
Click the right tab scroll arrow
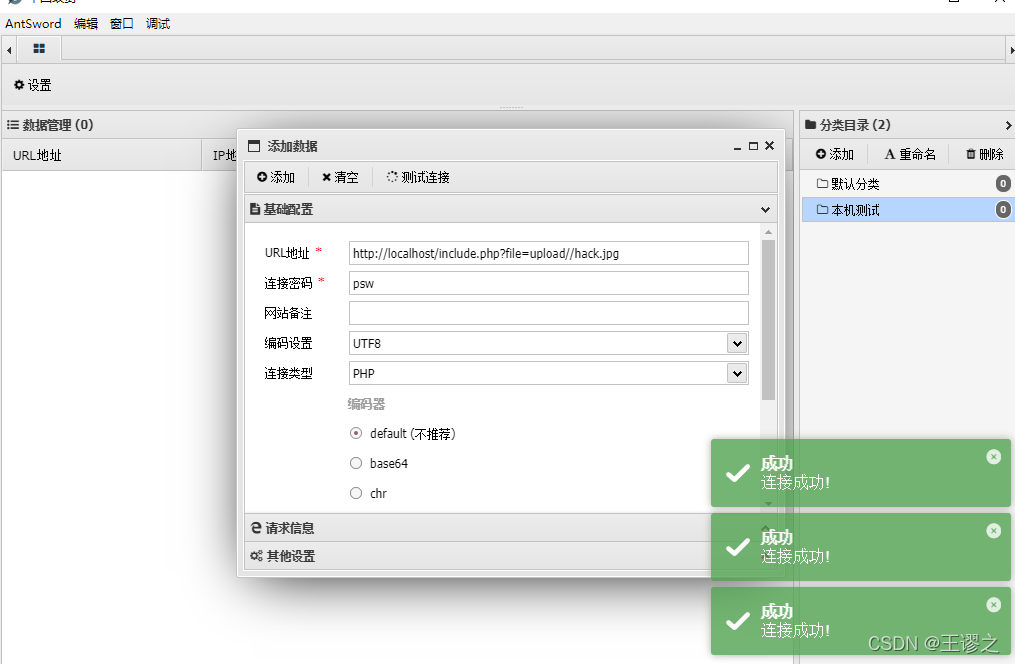[x=1011, y=50]
